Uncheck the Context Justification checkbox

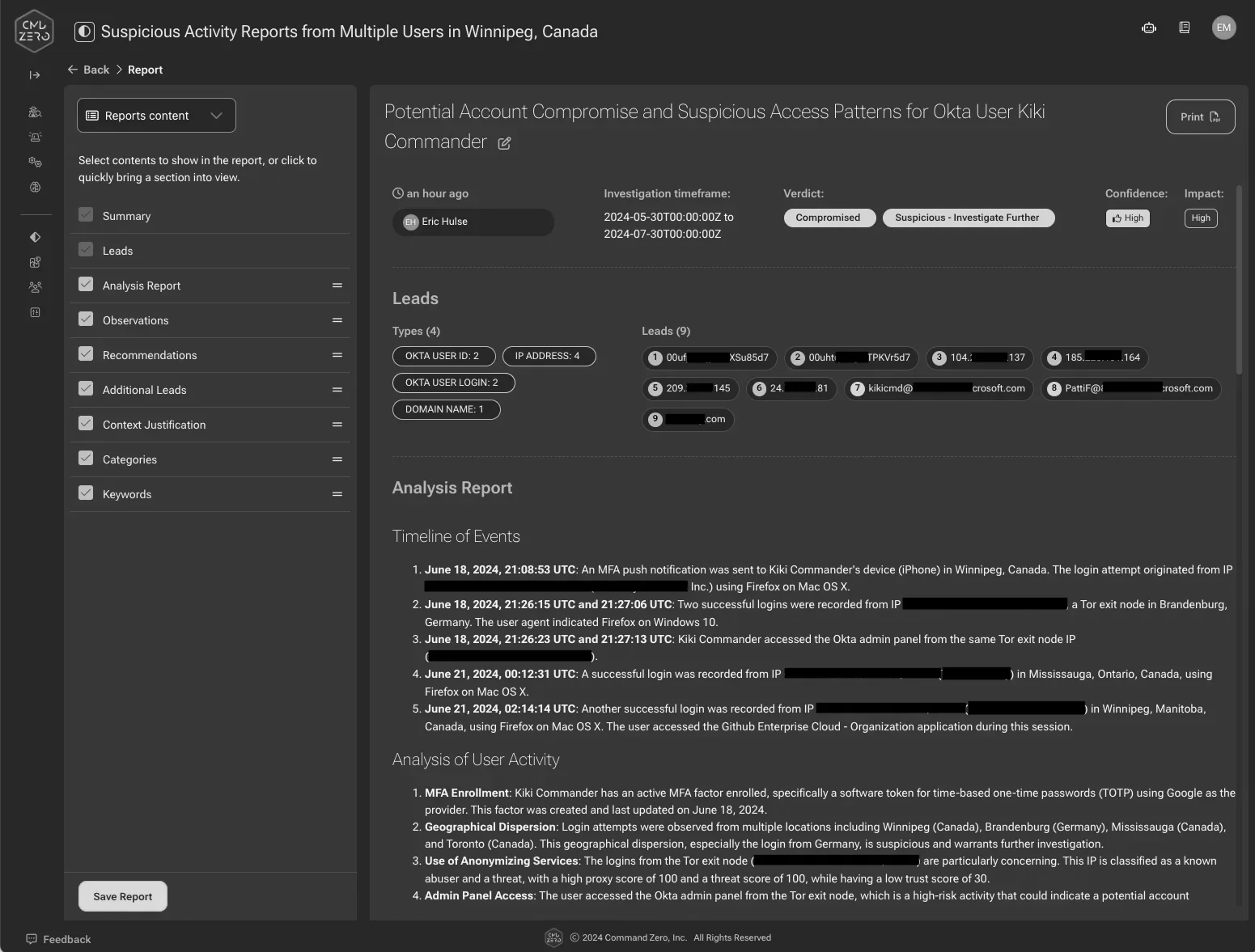86,423
